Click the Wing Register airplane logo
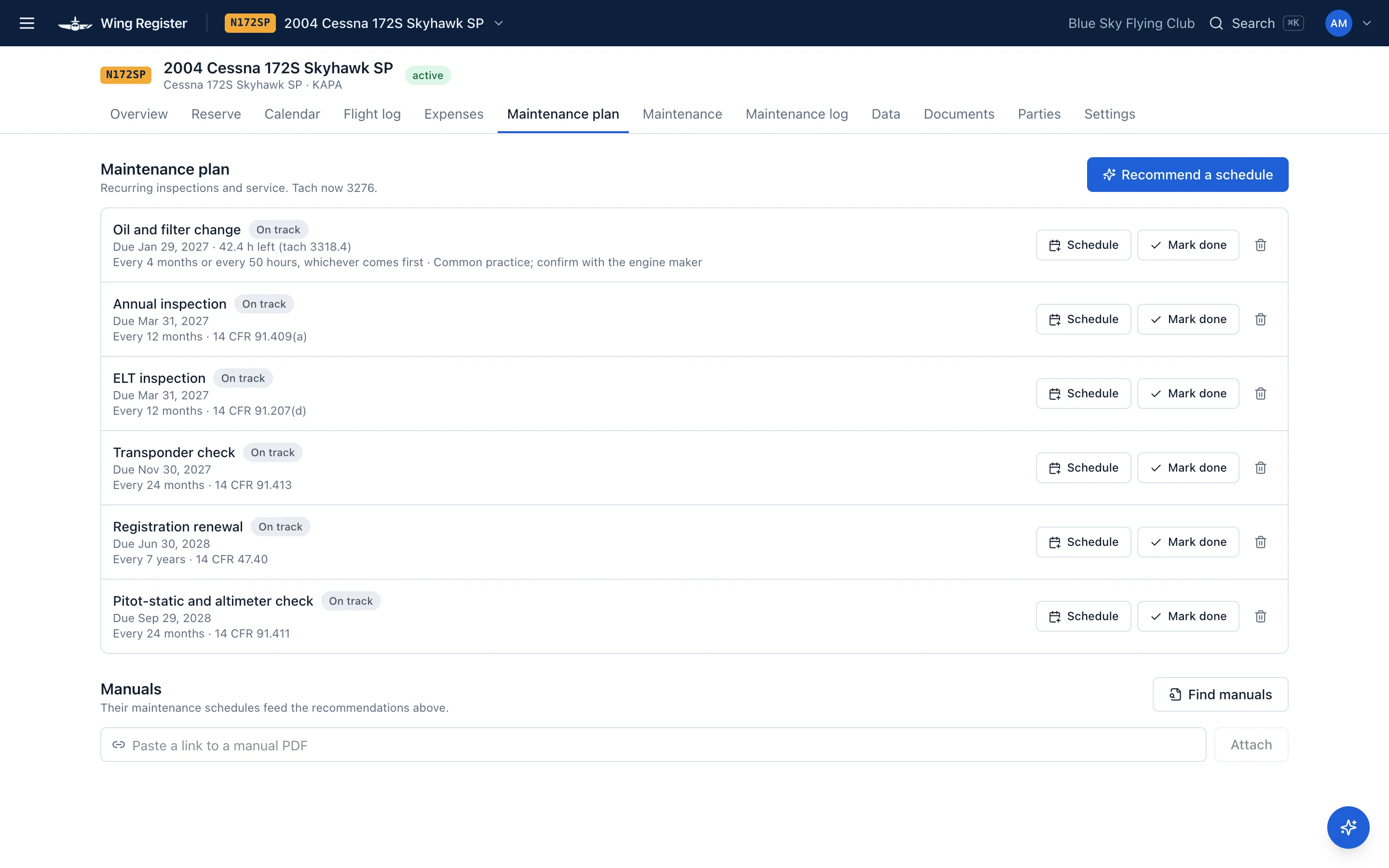This screenshot has width=1389, height=868. (x=75, y=24)
